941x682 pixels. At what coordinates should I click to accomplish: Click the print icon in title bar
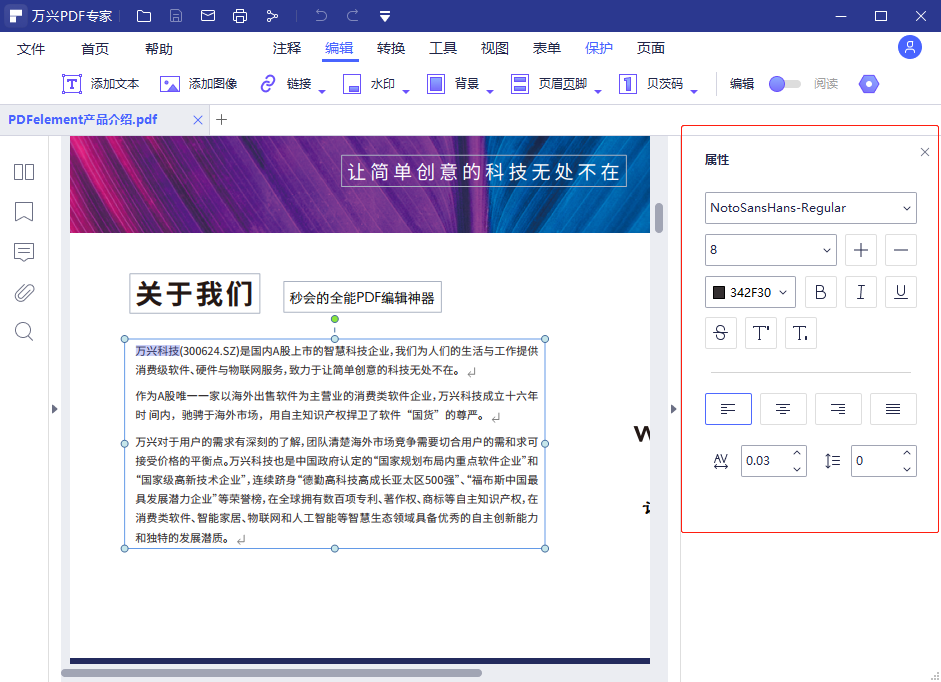(x=240, y=15)
